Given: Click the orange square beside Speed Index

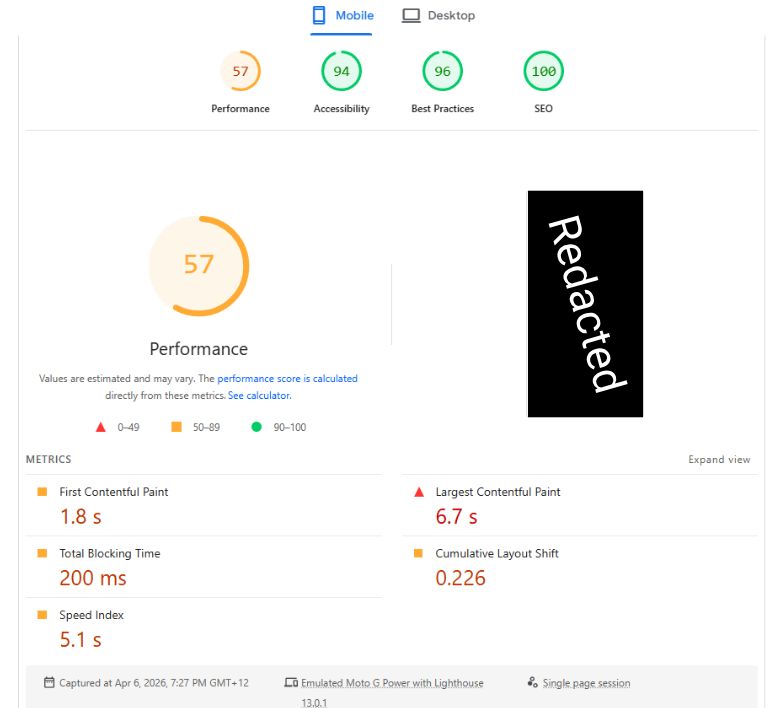Looking at the screenshot, I should pos(42,615).
